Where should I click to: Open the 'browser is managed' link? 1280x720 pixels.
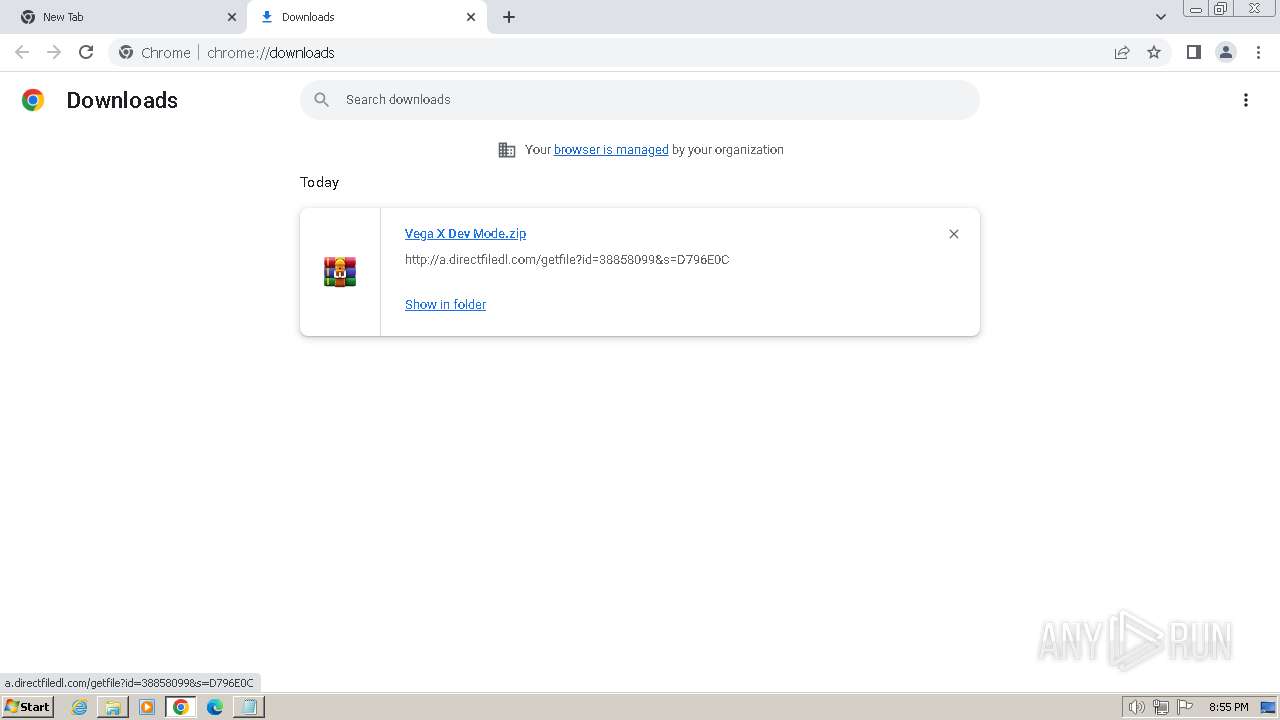click(611, 150)
